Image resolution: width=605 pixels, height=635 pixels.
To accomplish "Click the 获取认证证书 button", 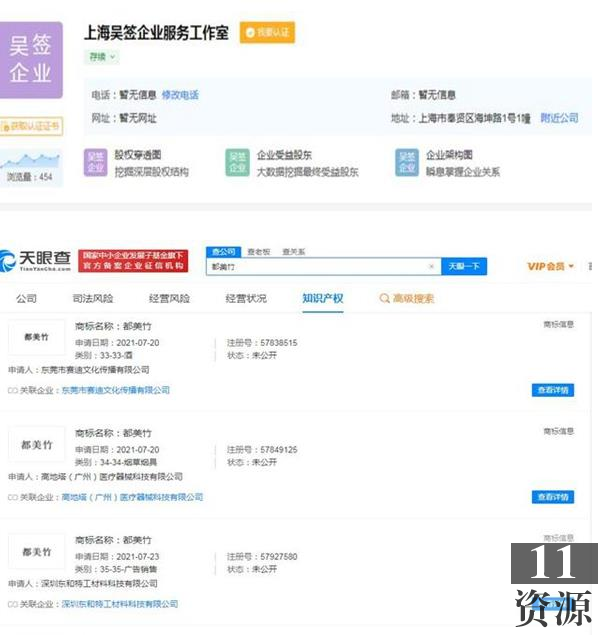I will pos(31,126).
